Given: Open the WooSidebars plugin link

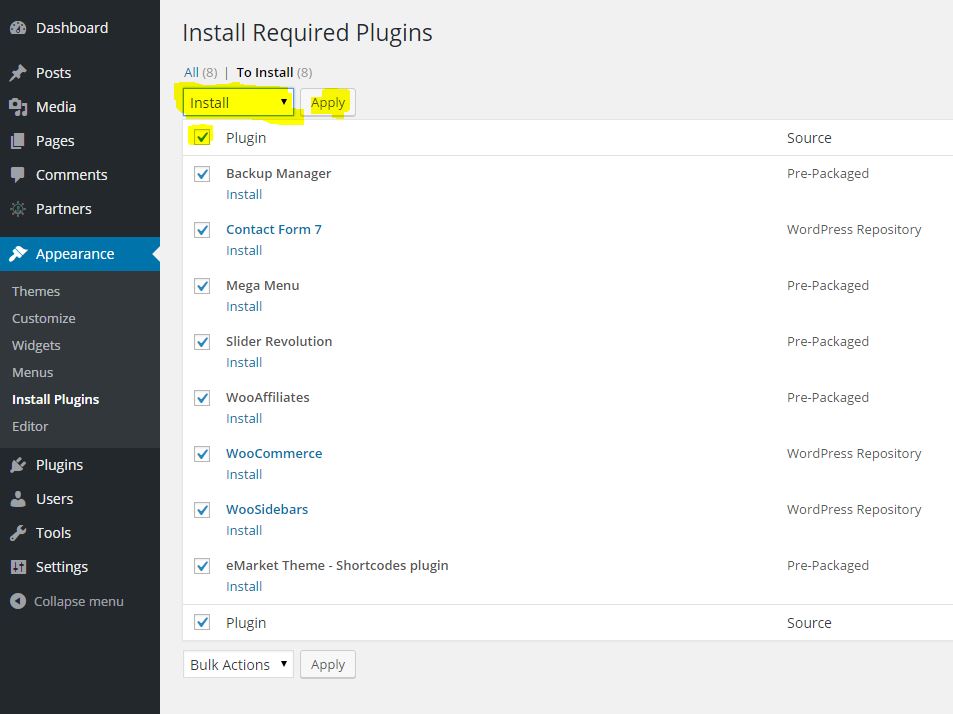Looking at the screenshot, I should click(x=267, y=509).
